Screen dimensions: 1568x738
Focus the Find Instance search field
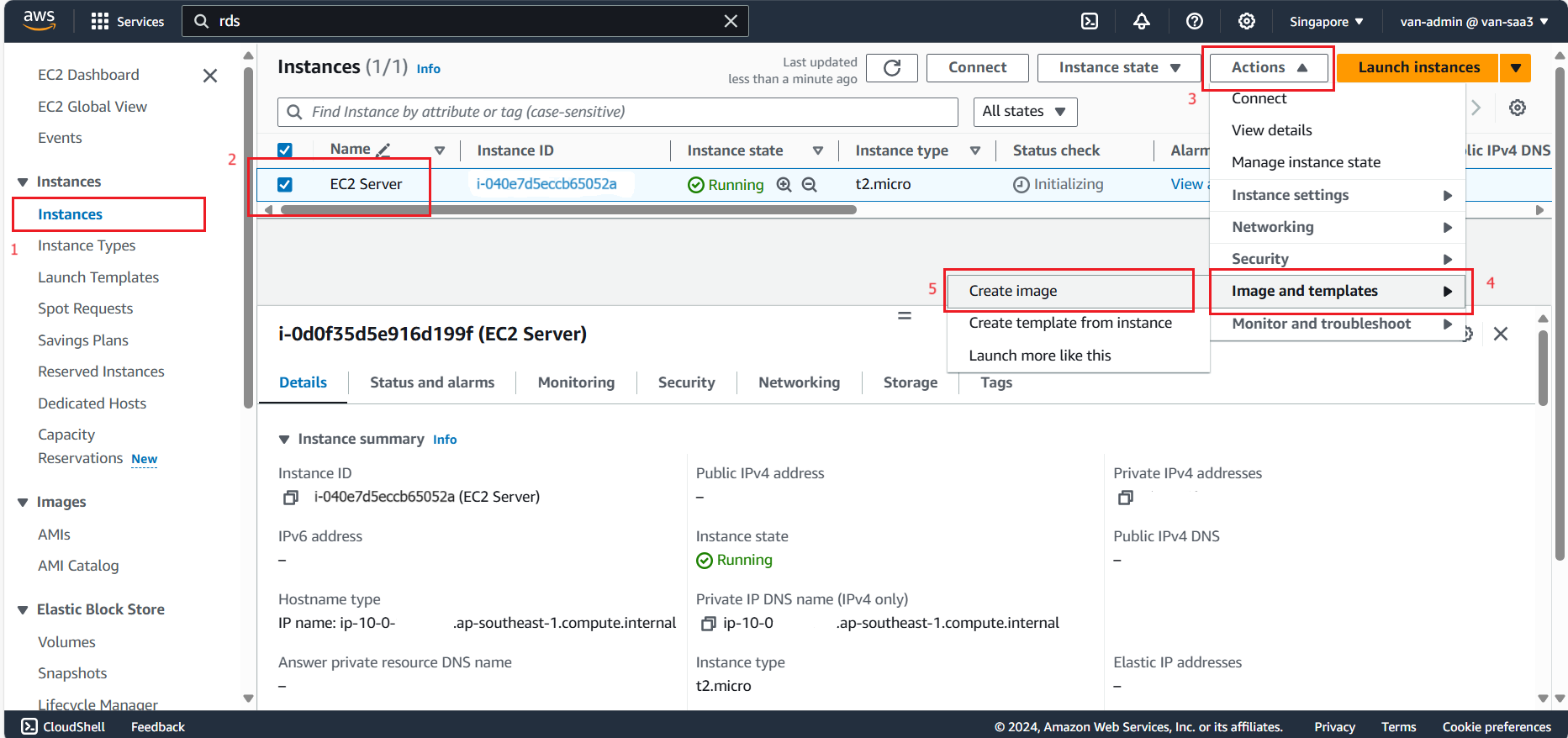pos(618,112)
